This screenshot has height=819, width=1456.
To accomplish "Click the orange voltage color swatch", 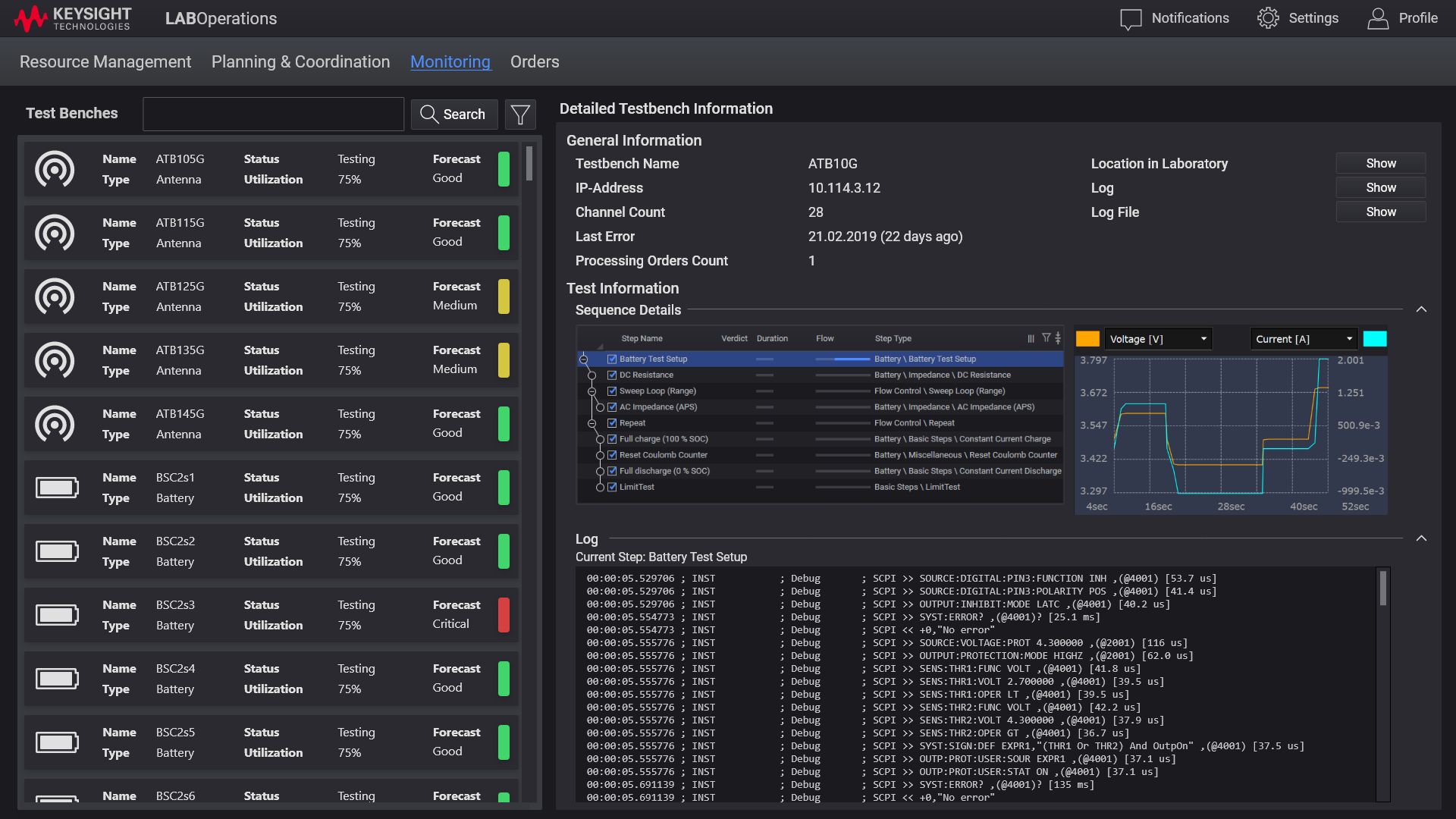I will [x=1087, y=339].
